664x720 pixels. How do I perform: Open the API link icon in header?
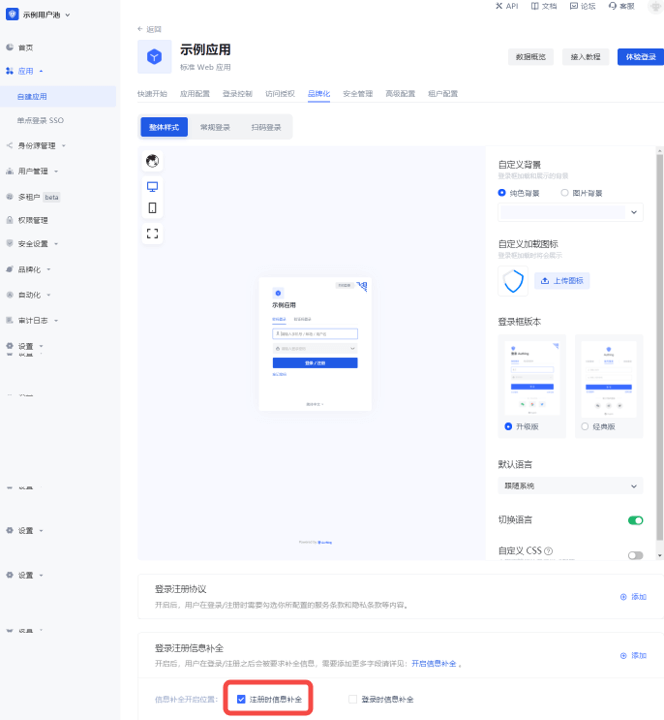tap(499, 6)
